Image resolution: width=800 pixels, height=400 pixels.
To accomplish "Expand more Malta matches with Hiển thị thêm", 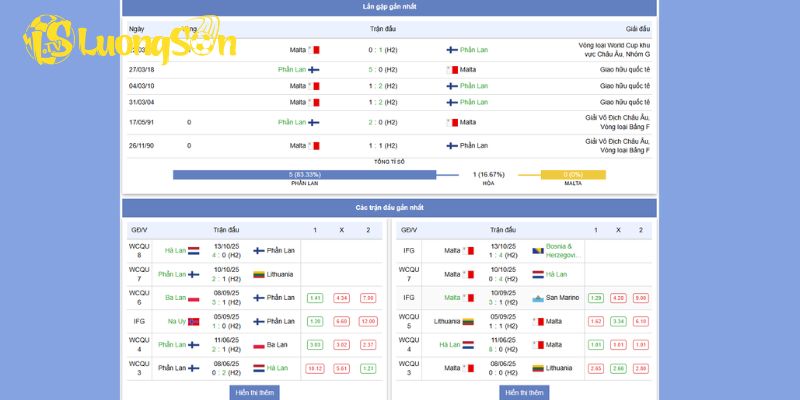I will click(524, 392).
